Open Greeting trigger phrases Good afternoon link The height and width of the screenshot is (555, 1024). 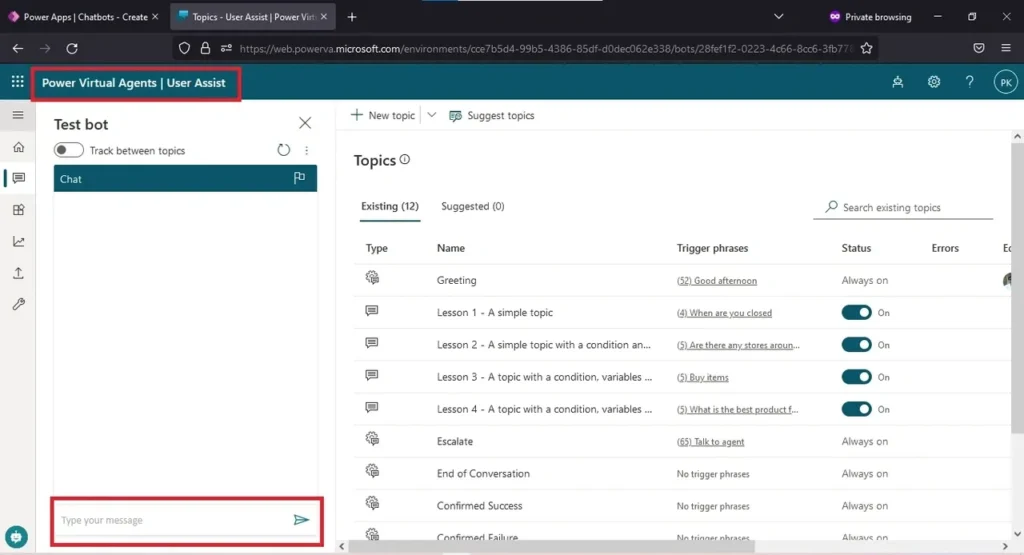tap(717, 281)
